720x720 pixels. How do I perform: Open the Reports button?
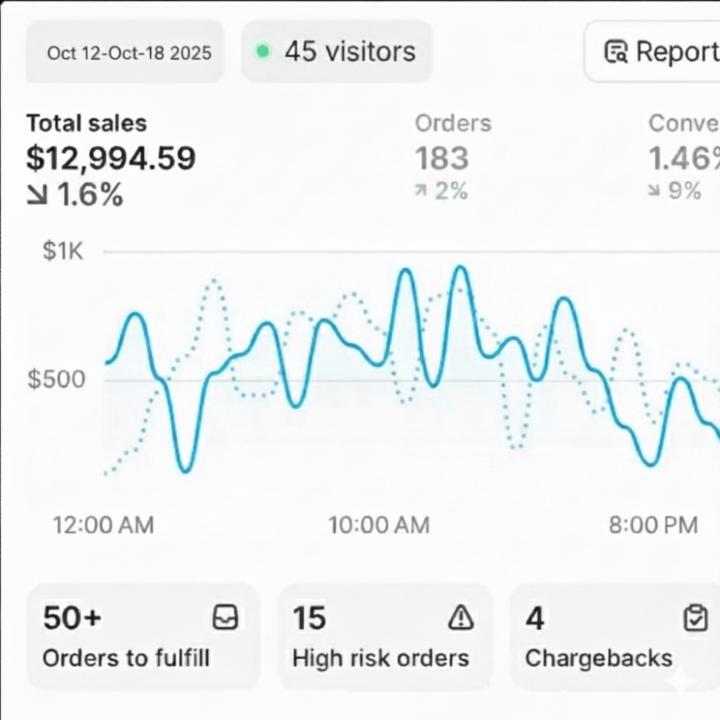(655, 51)
